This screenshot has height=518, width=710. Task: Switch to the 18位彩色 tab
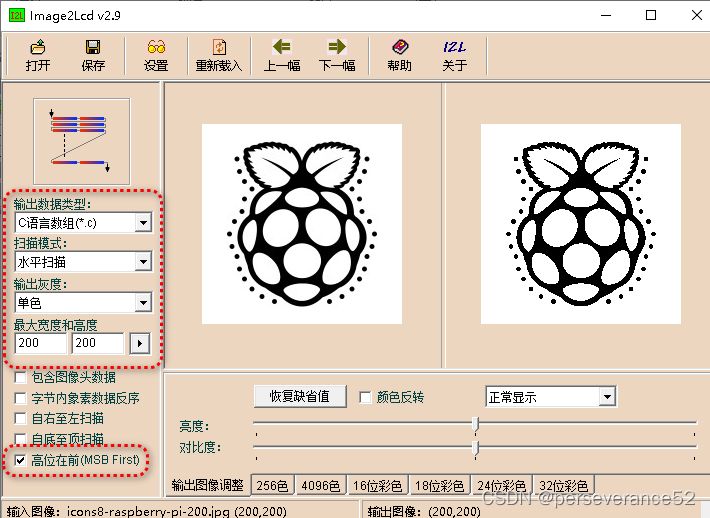[x=440, y=486]
